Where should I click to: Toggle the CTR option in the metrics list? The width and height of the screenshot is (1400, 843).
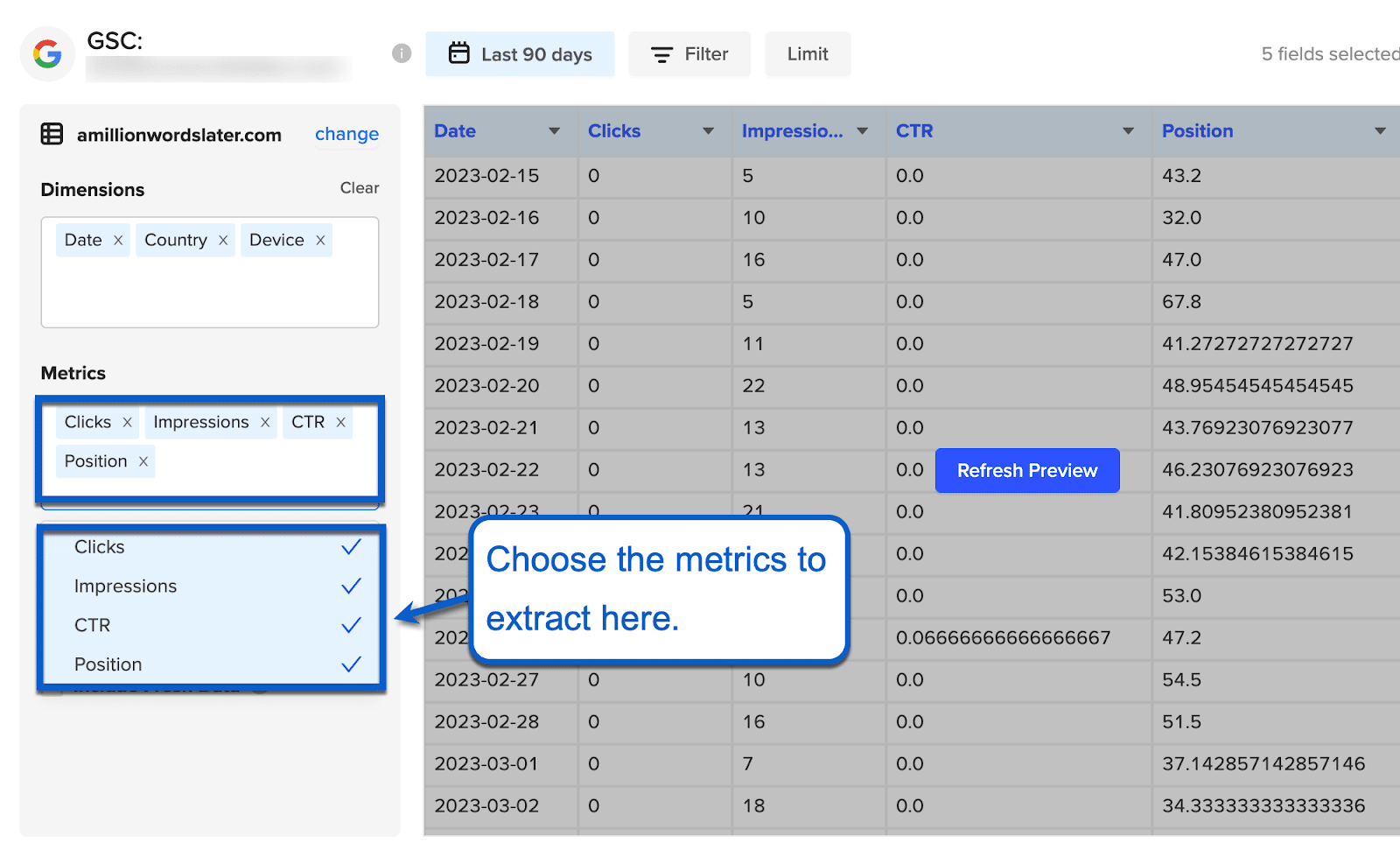click(x=210, y=625)
